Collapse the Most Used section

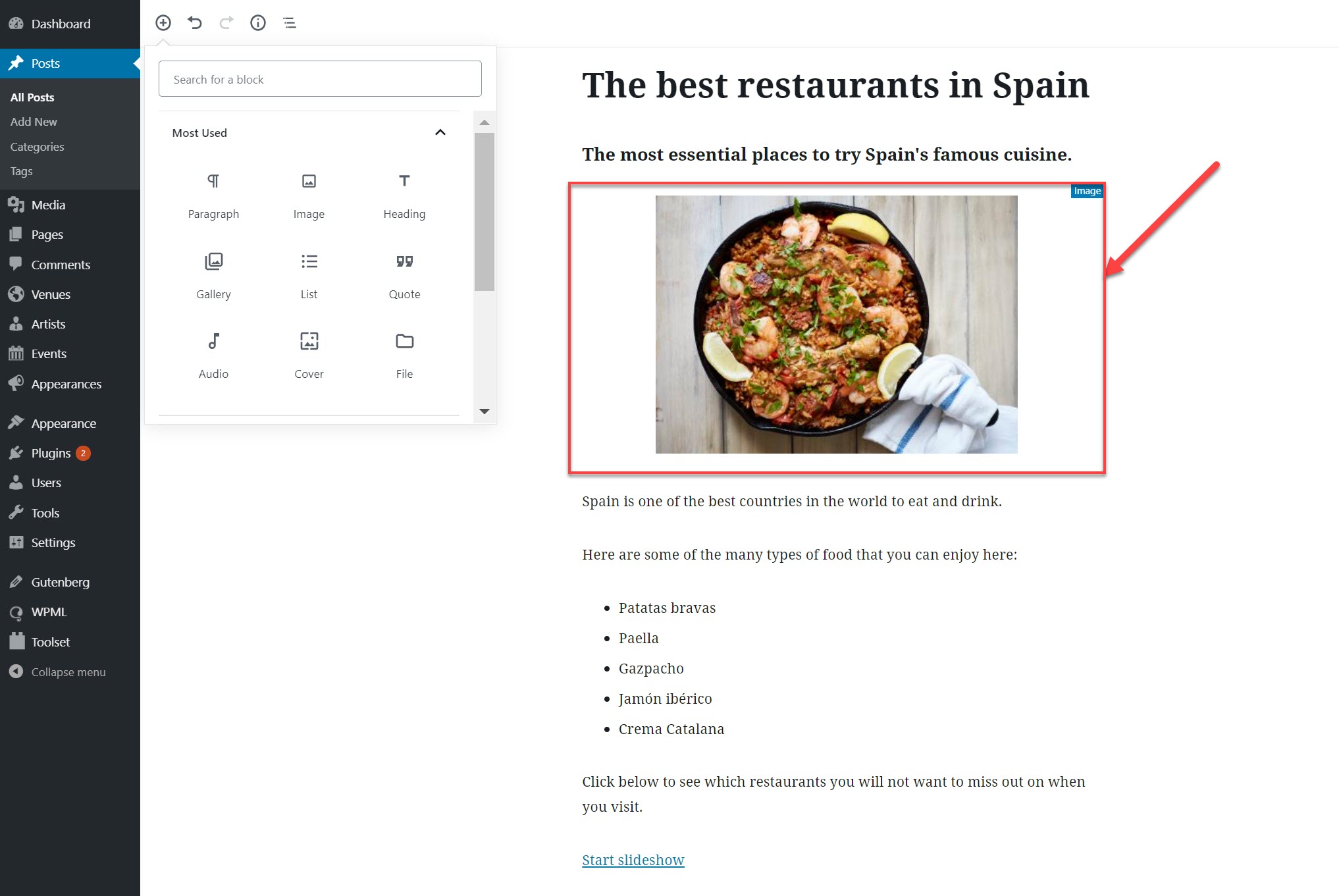440,132
